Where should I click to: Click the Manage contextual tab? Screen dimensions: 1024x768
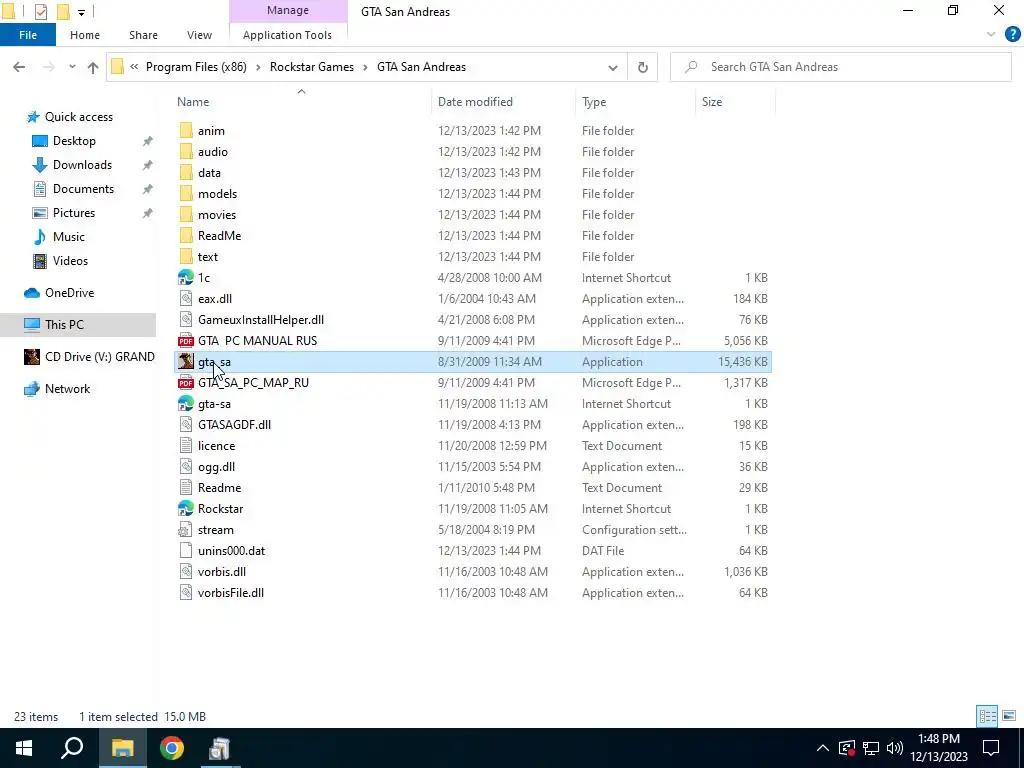[x=288, y=10]
